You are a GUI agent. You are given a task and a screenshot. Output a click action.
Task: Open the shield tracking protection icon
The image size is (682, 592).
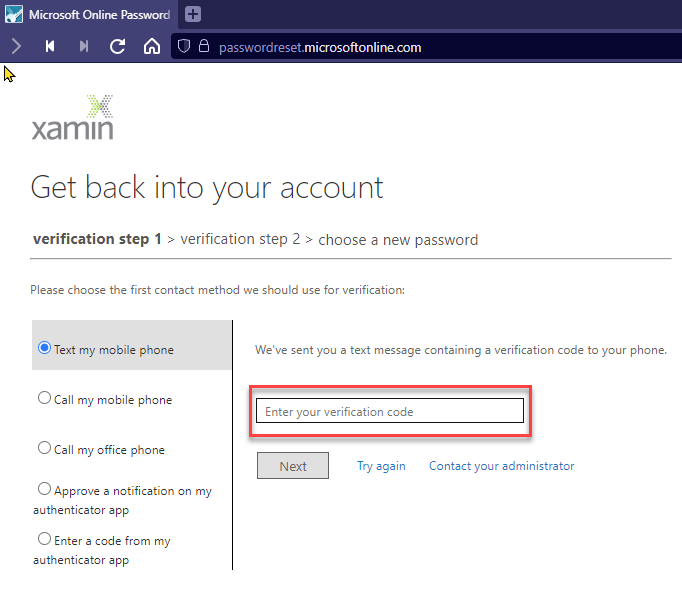[184, 46]
